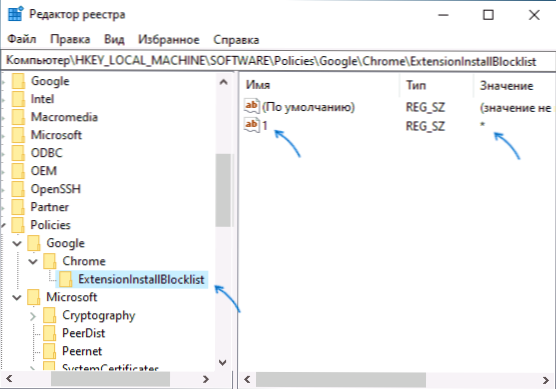Viewport: 556px width, 389px height.
Task: Click the tree pane scroll-down arrow
Action: pos(223,362)
